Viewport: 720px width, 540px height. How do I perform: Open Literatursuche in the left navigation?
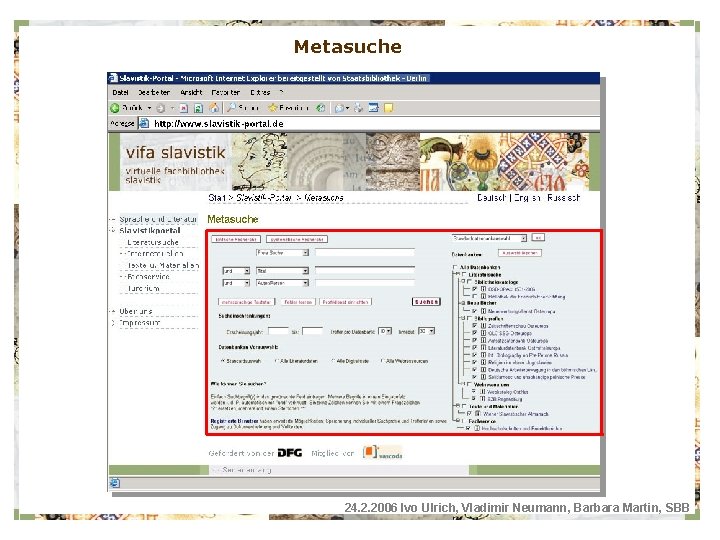[153, 242]
